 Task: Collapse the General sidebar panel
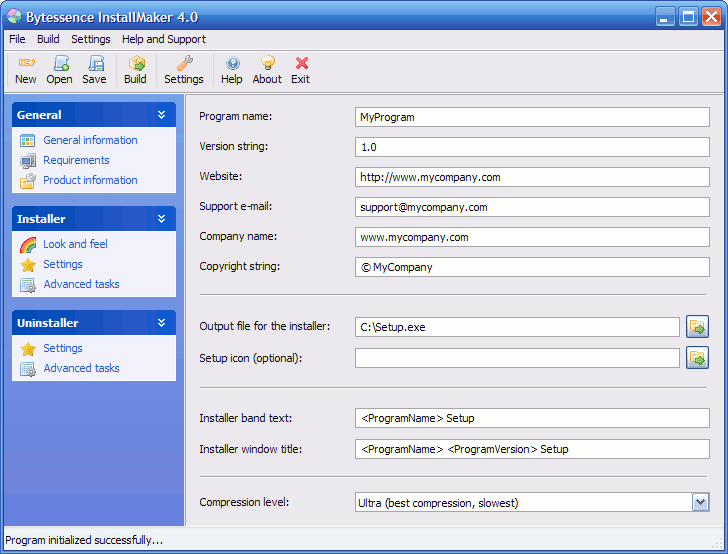[161, 115]
